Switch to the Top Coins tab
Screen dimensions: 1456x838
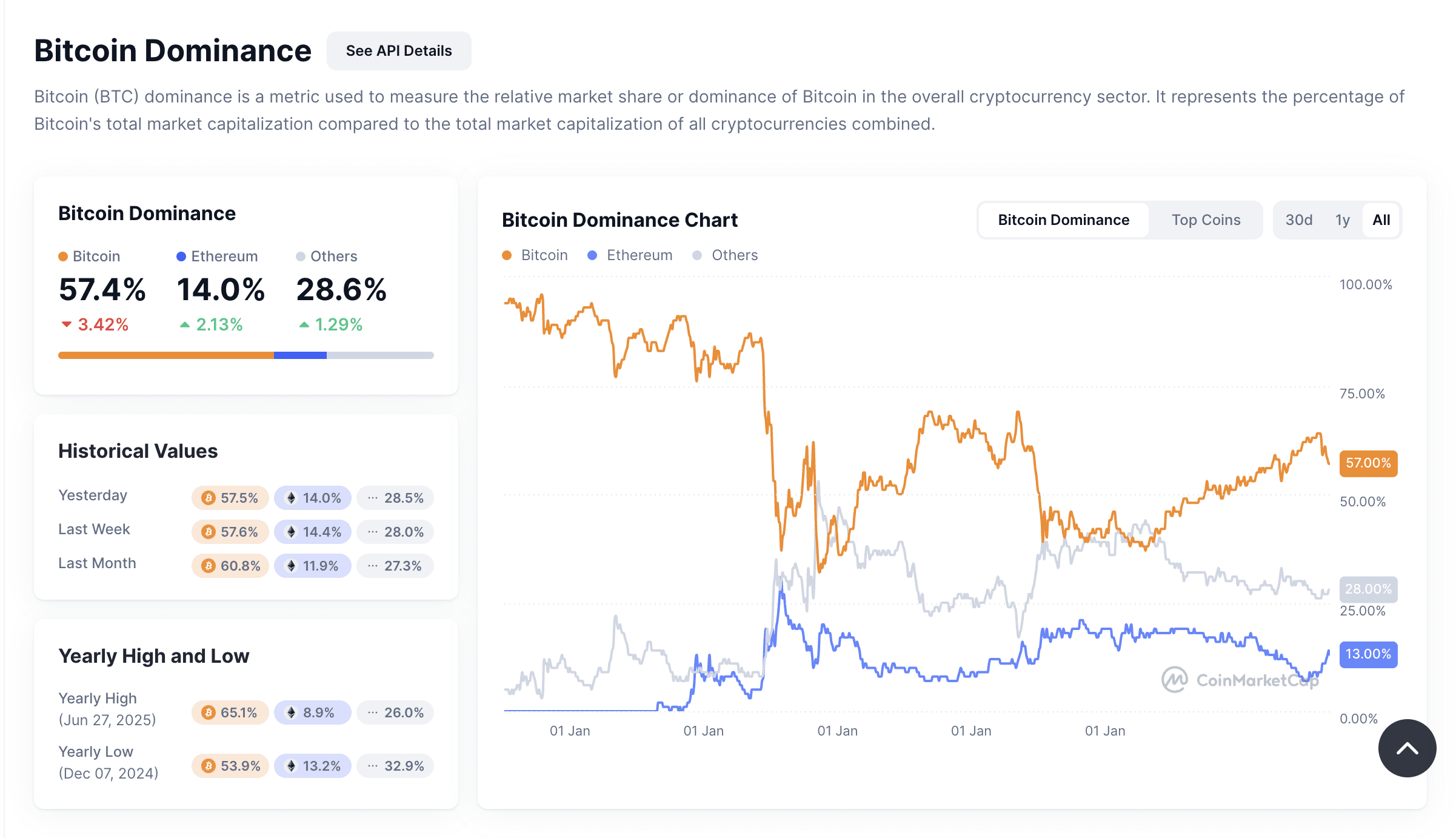tap(1206, 220)
